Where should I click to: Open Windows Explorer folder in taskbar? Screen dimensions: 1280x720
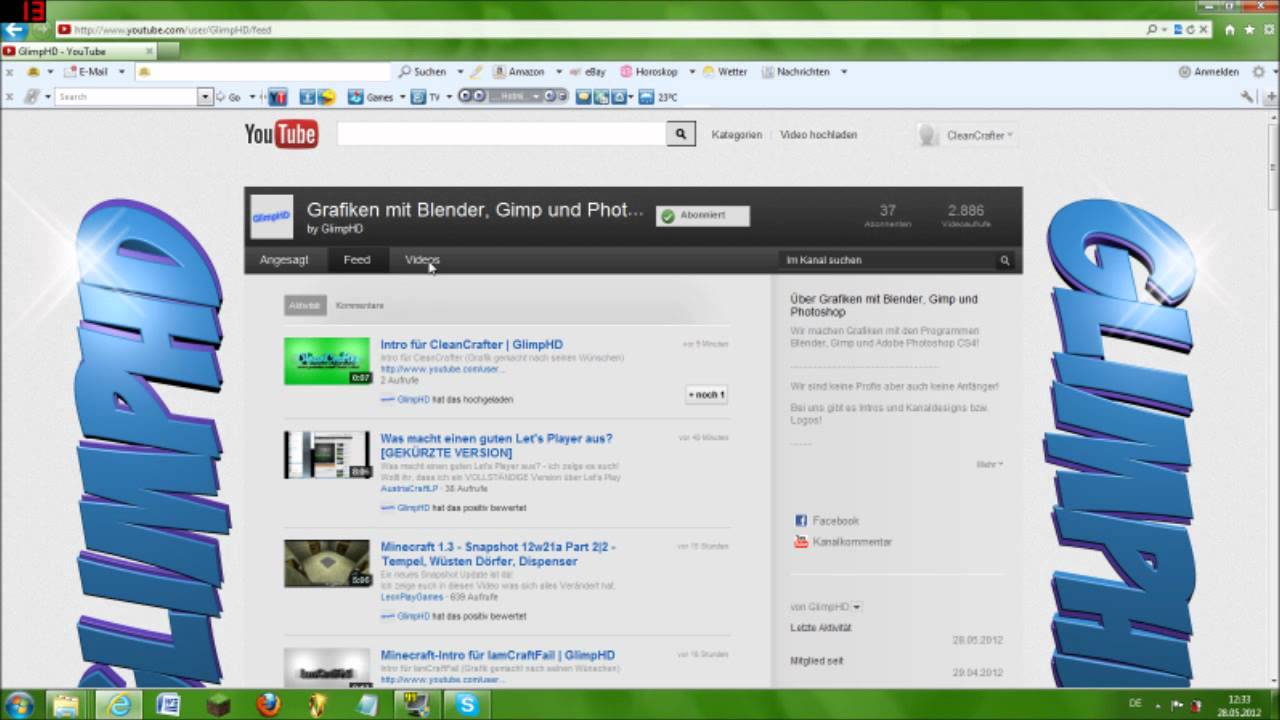coord(66,705)
